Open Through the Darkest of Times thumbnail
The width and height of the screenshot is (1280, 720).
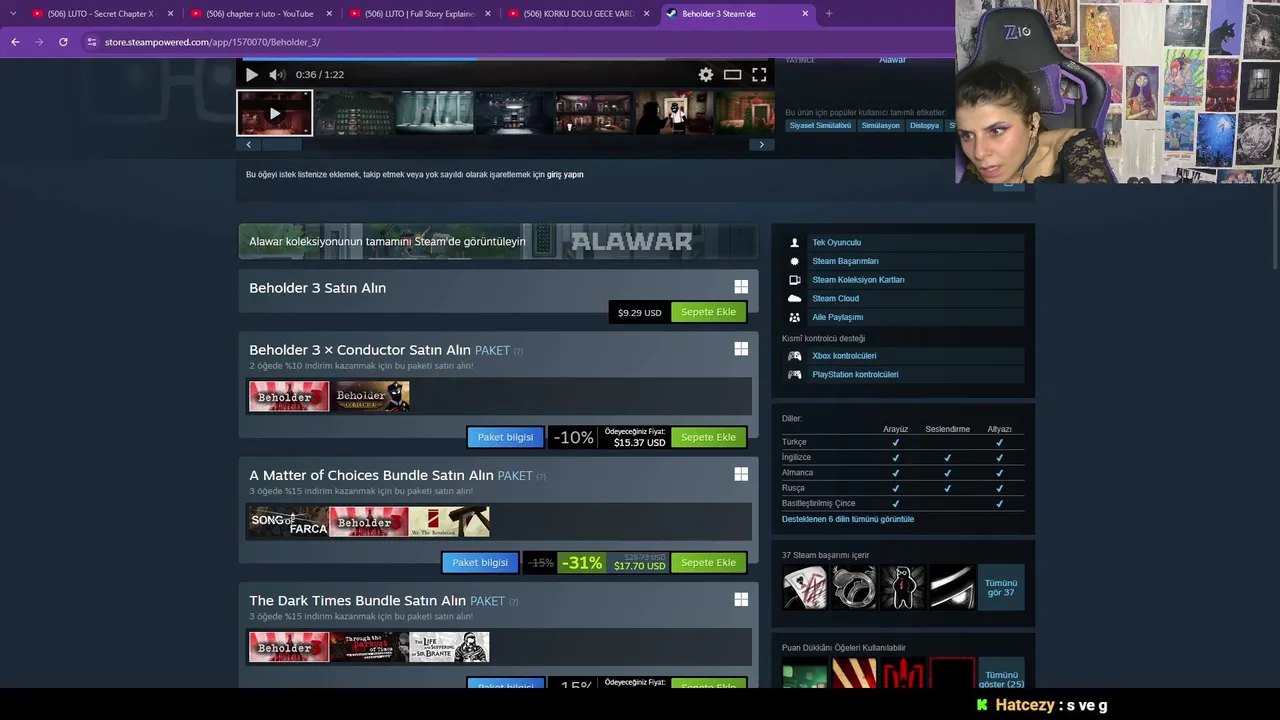point(369,647)
